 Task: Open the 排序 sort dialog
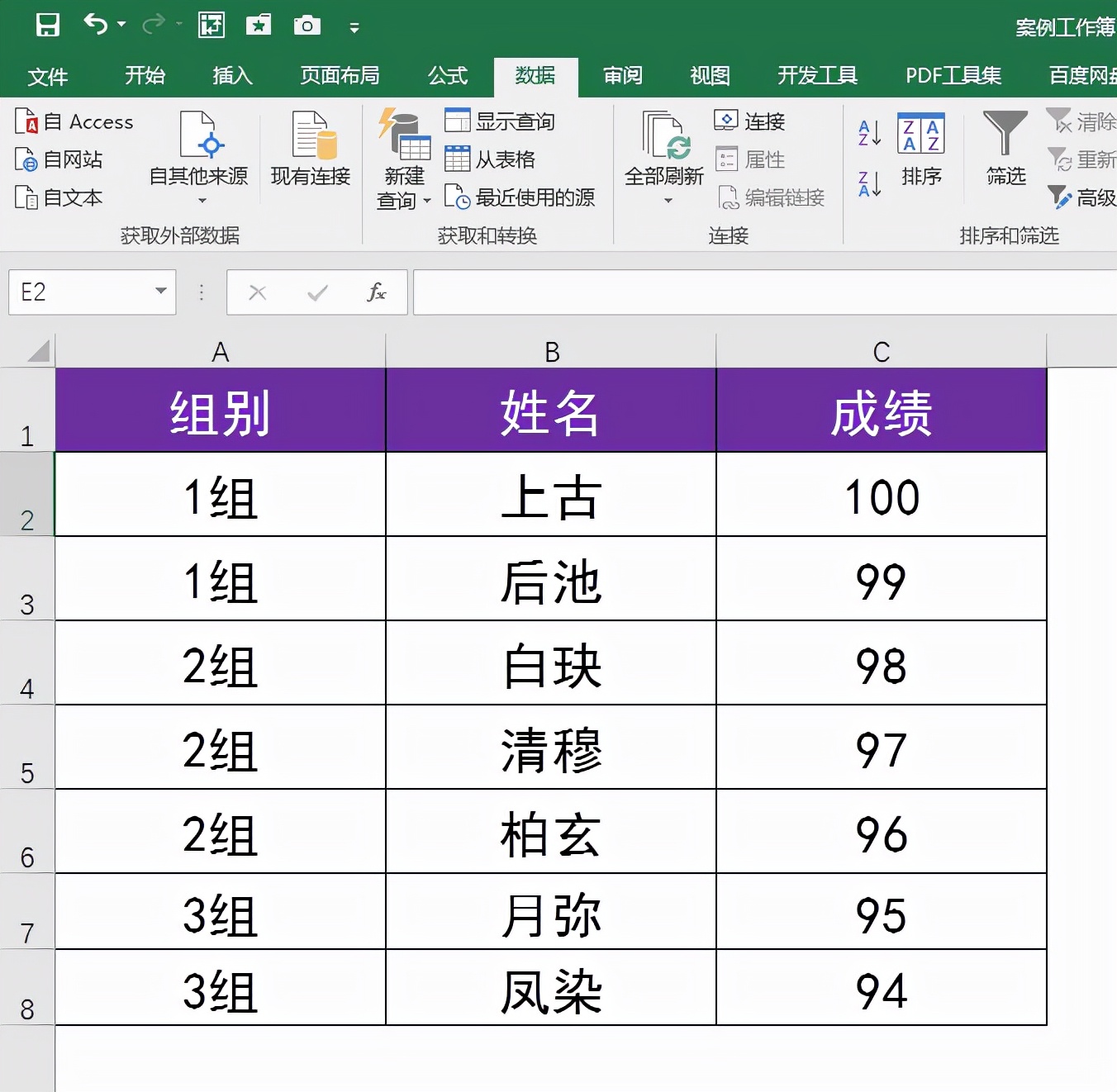coord(921,149)
